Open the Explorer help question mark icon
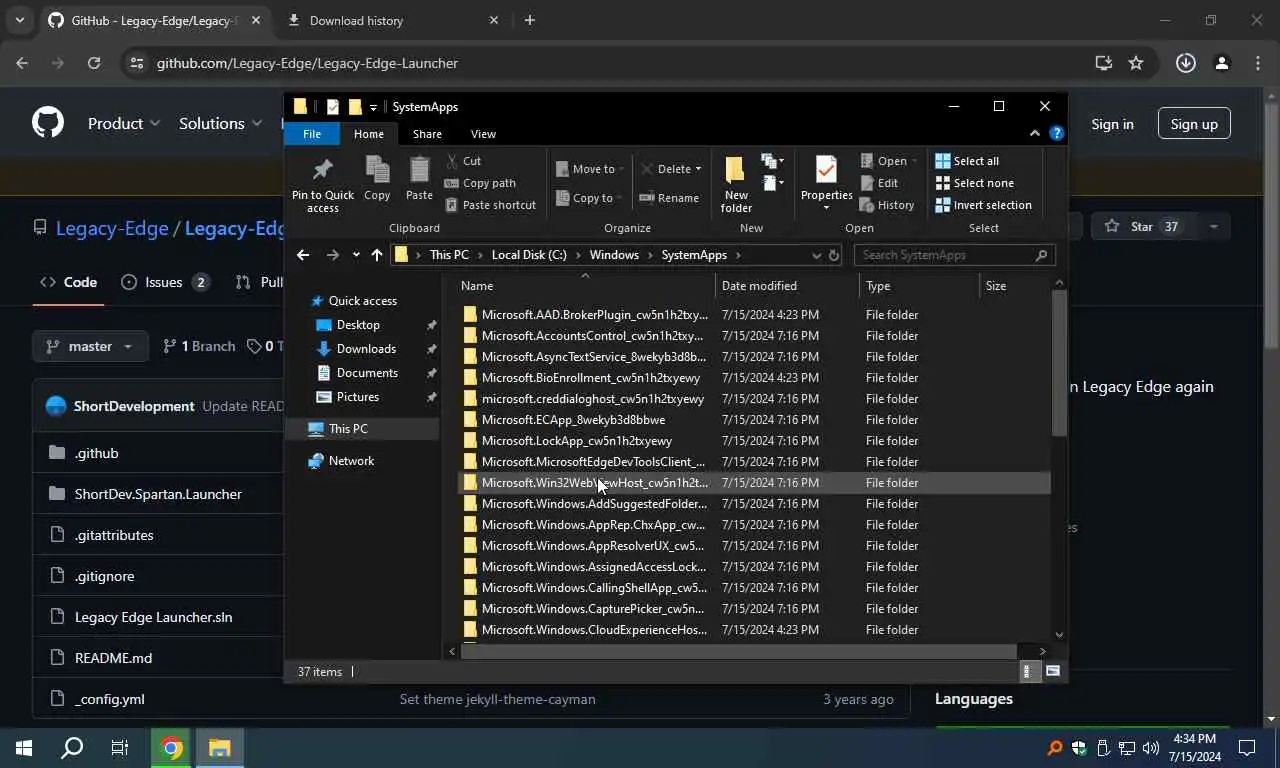The height and width of the screenshot is (768, 1280). point(1057,133)
